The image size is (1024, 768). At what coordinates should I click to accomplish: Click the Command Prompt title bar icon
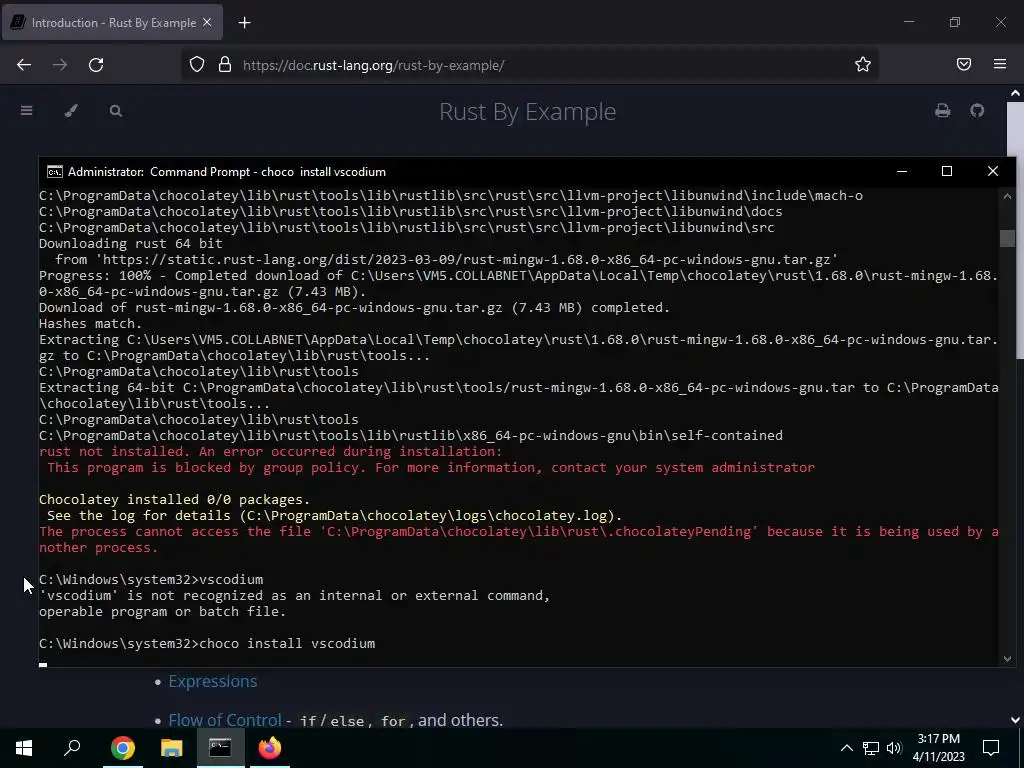pos(54,172)
